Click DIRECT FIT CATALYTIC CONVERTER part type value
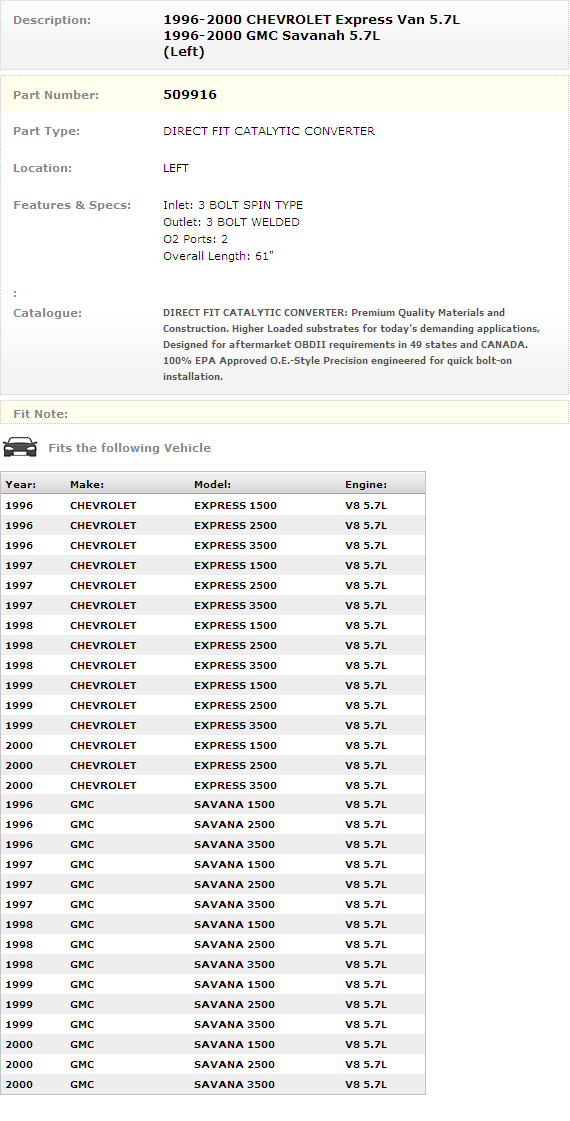 click(269, 131)
